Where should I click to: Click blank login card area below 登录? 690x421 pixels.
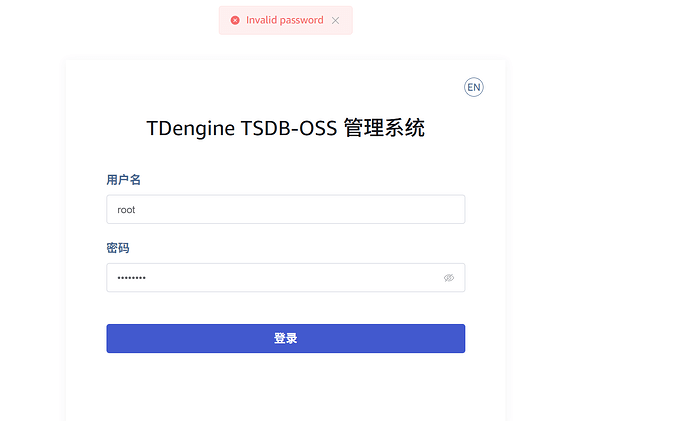click(x=285, y=385)
